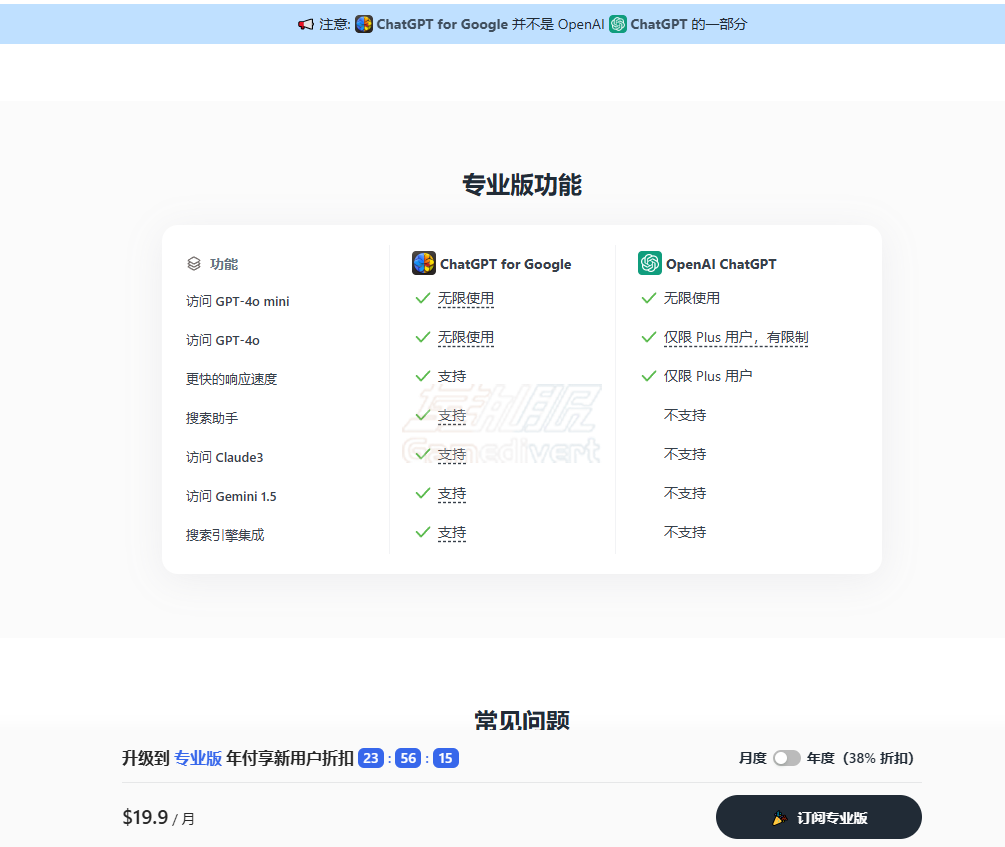Screen dimensions: 1005x847
Task: Click the checkmark beside 仅限 Plus 用户，有限制
Action: click(x=649, y=337)
